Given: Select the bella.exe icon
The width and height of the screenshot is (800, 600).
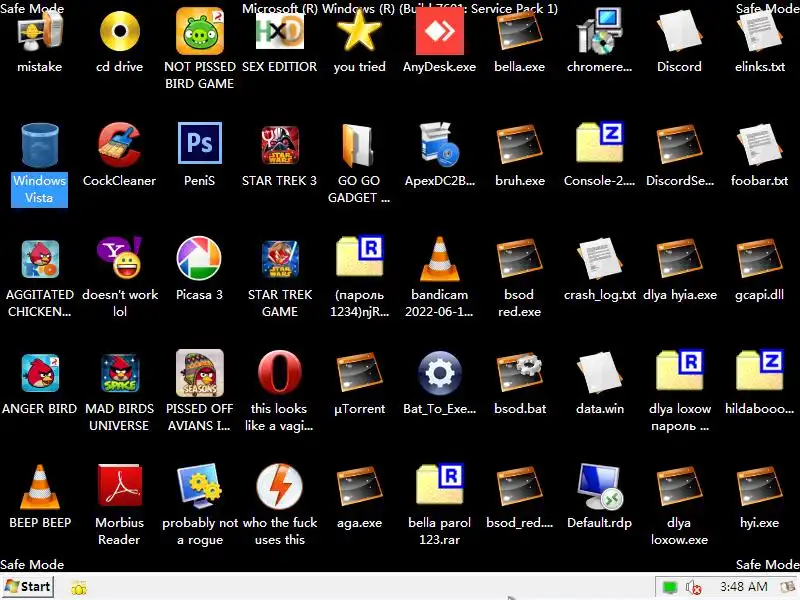Looking at the screenshot, I should [x=519, y=32].
